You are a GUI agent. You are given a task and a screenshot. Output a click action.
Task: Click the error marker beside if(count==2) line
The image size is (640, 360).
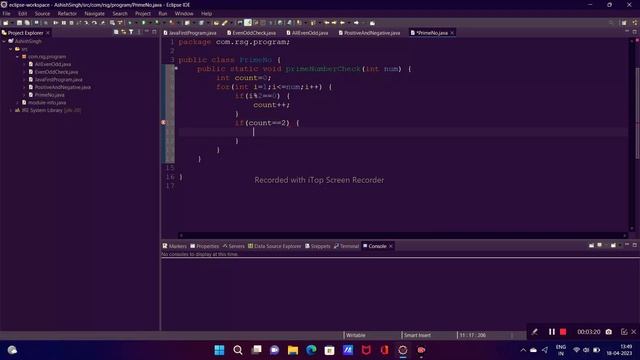[x=163, y=122]
